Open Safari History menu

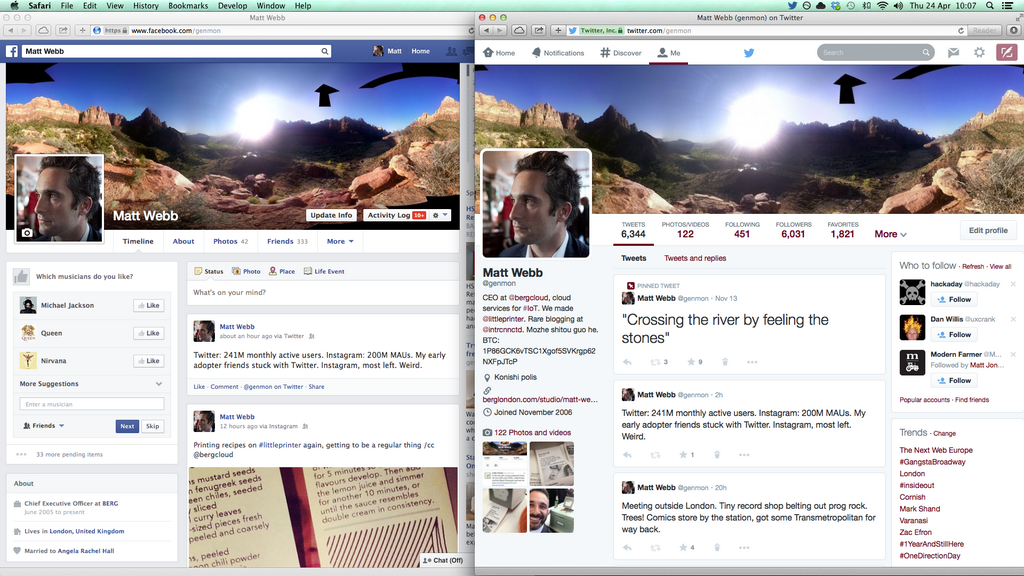click(146, 6)
